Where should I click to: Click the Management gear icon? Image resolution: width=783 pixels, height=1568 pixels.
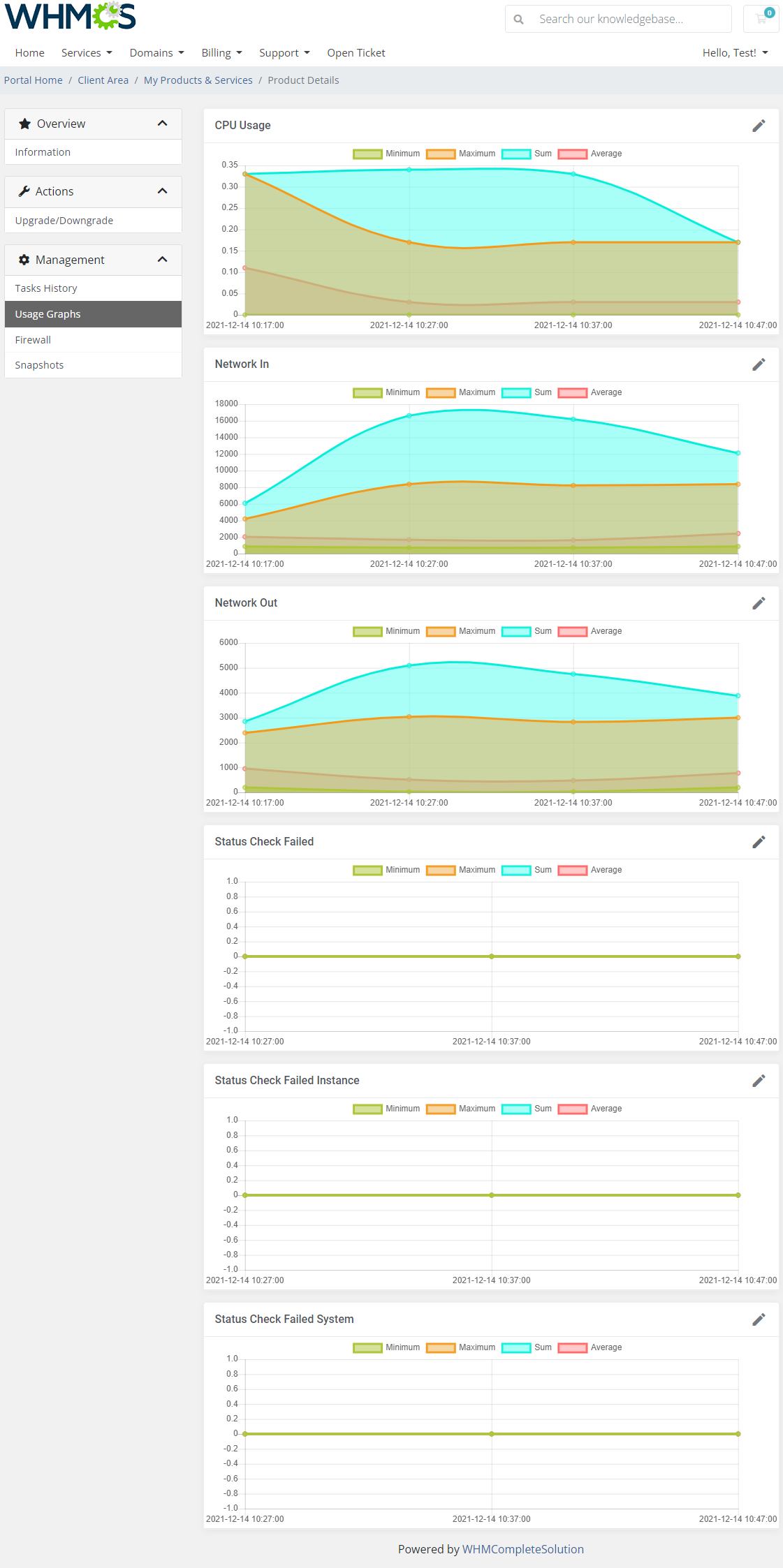coord(24,260)
